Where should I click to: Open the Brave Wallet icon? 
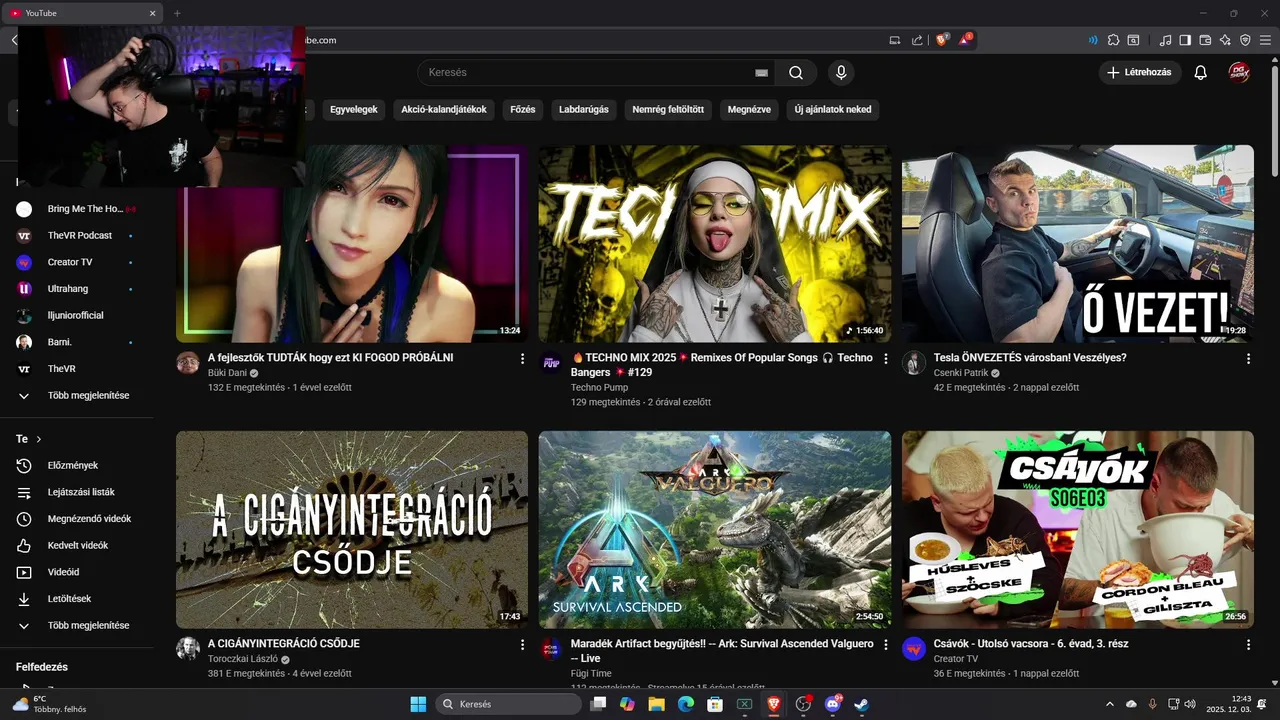pos(1205,40)
